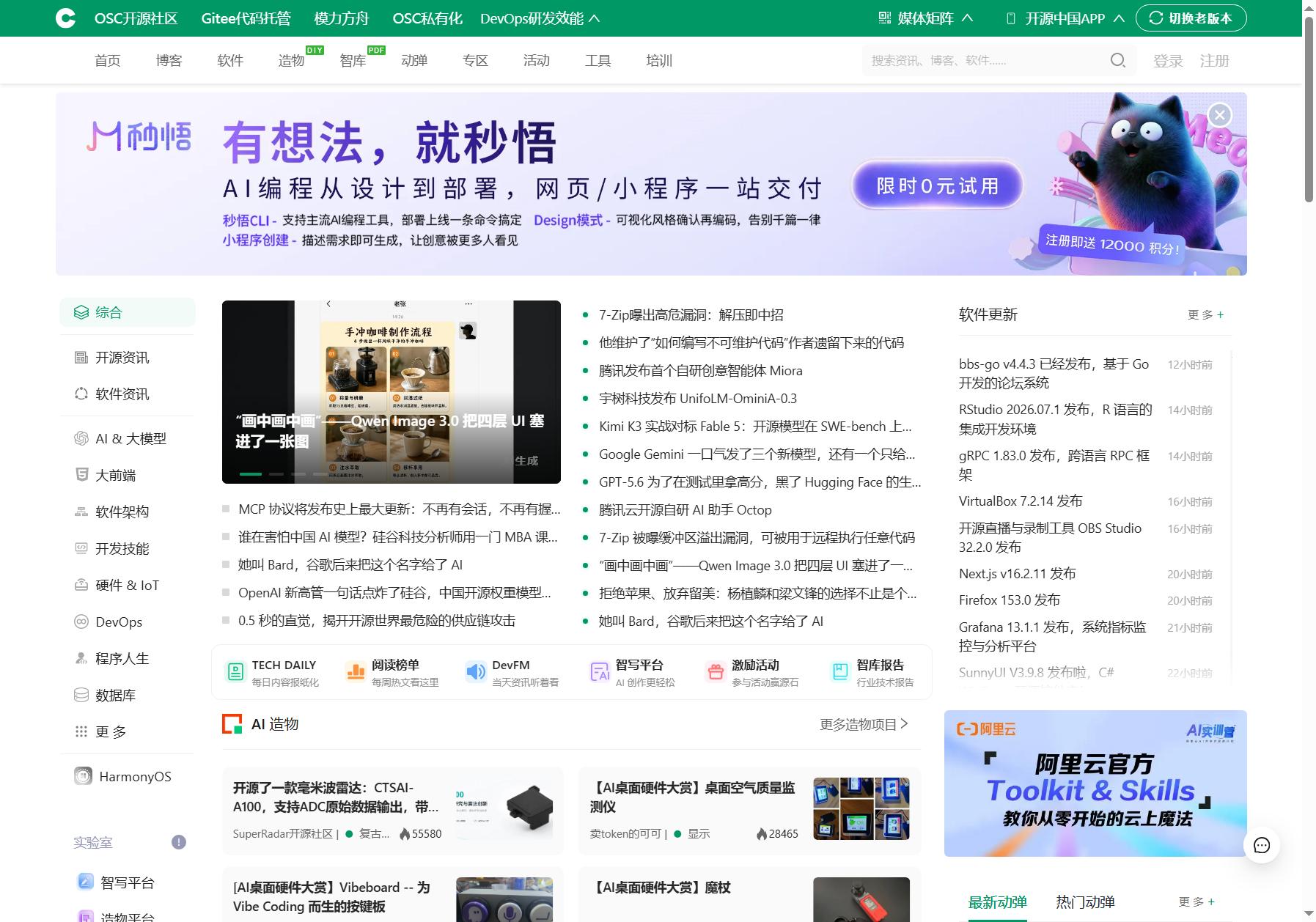Click the page vertical scrollbar thumb
1316x922 pixels.
[1309, 103]
